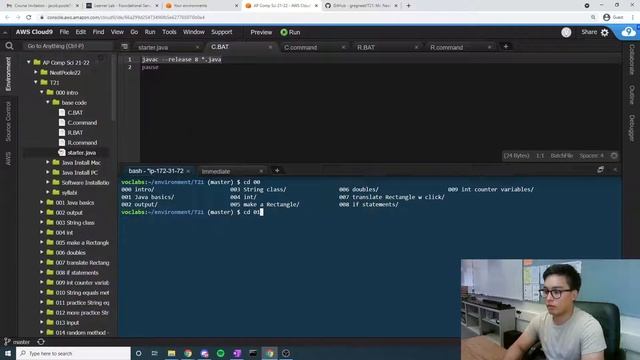Click the Preview button
Viewport: 640px width, 360px height.
tap(261, 32)
